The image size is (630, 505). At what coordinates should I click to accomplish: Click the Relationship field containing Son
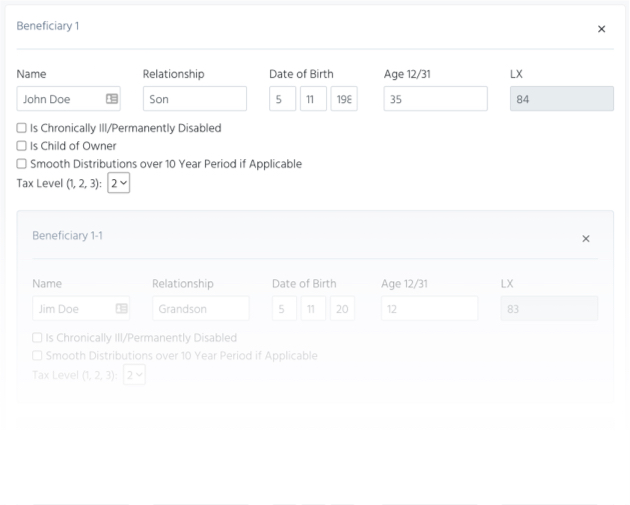point(195,99)
